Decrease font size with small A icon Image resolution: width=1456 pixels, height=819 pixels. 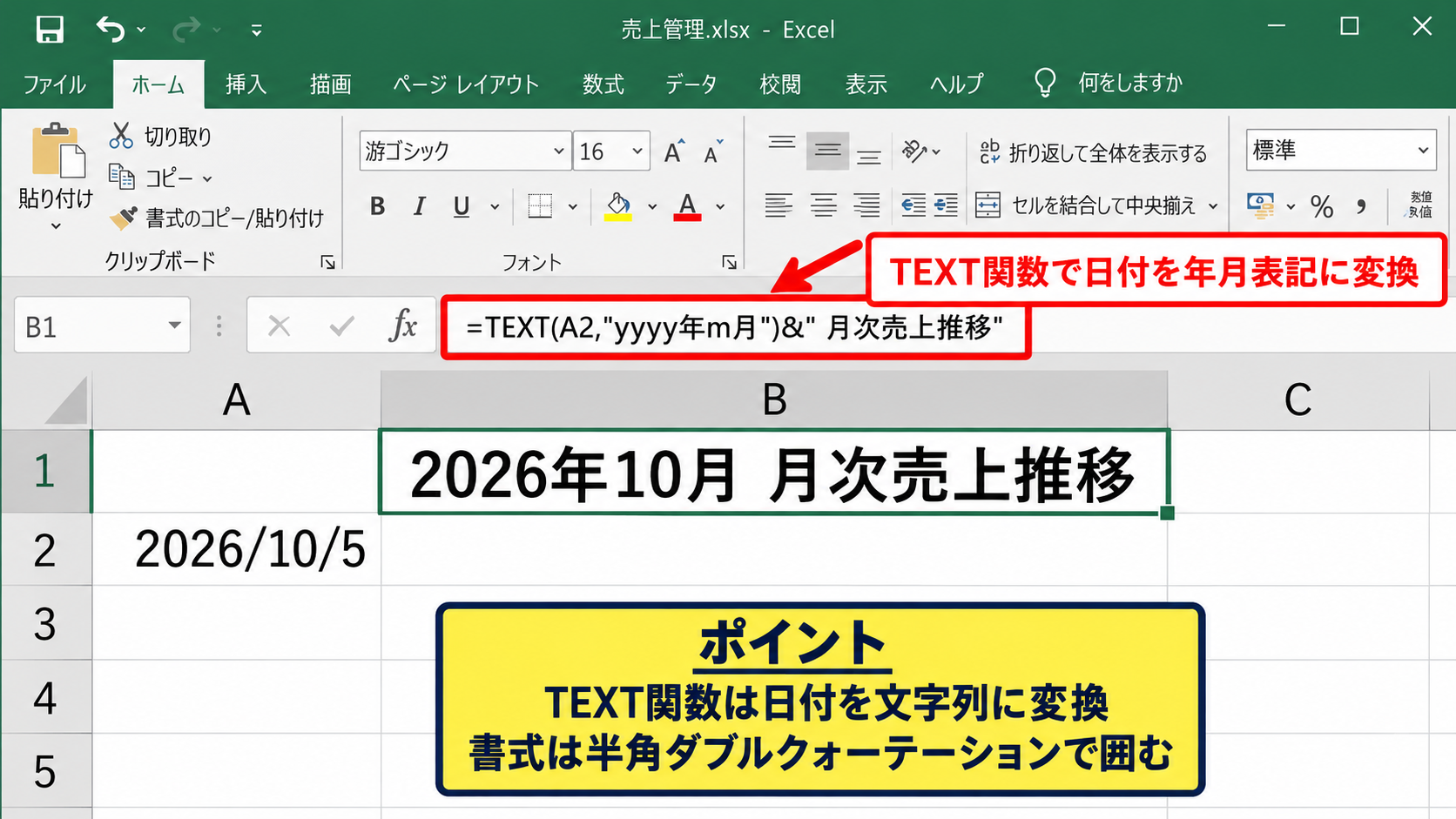click(714, 151)
